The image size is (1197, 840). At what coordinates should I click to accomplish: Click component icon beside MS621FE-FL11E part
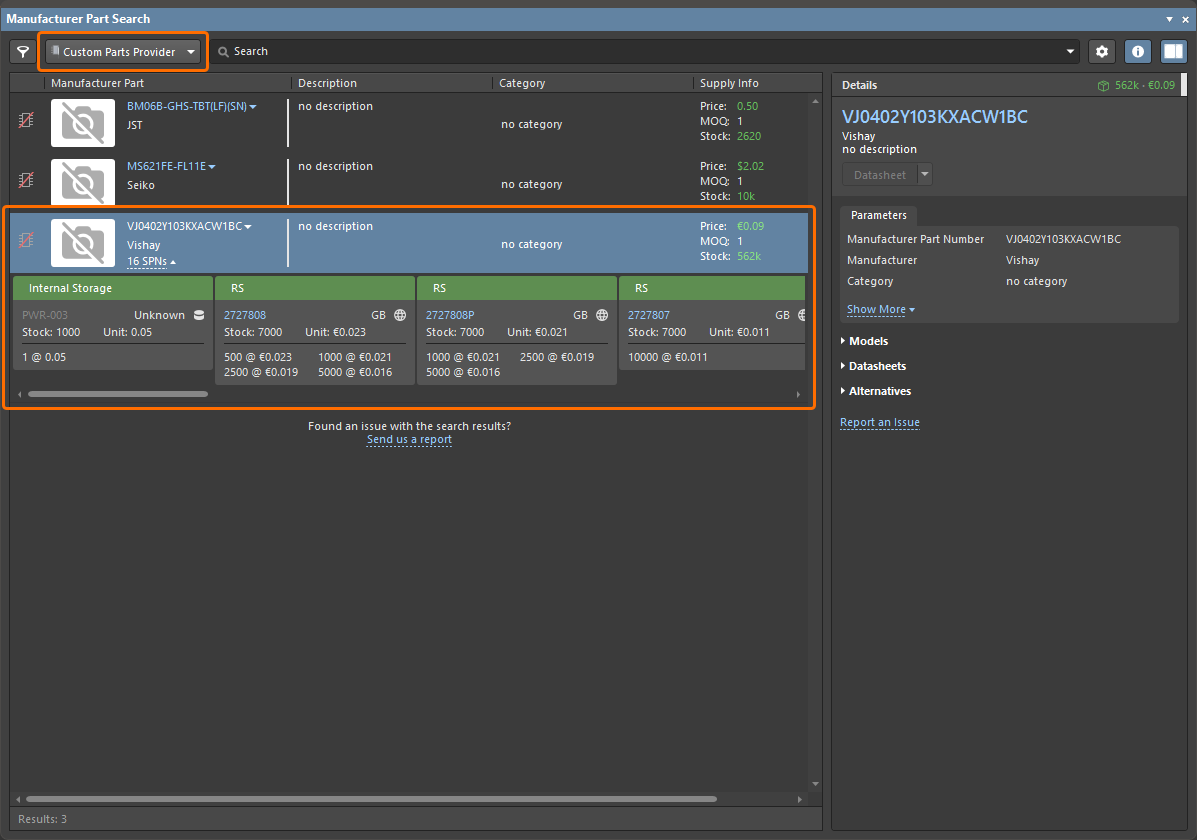point(27,180)
